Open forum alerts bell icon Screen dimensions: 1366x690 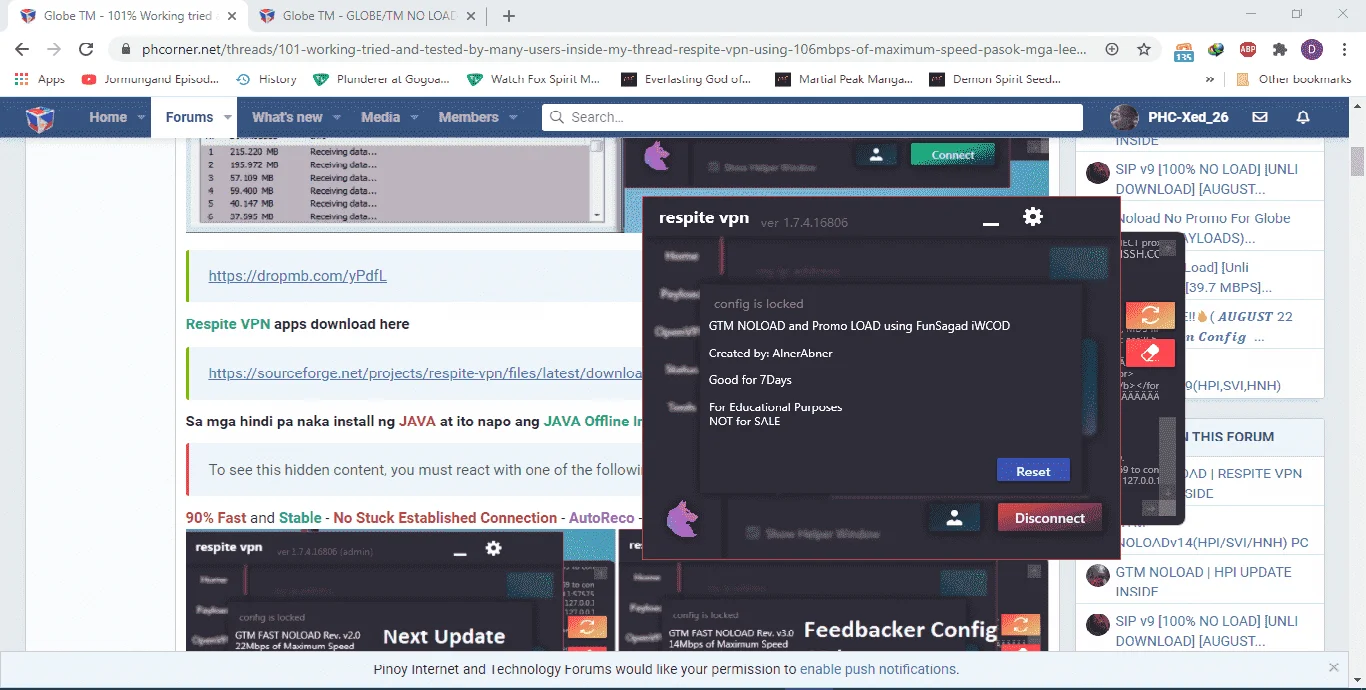[1303, 117]
